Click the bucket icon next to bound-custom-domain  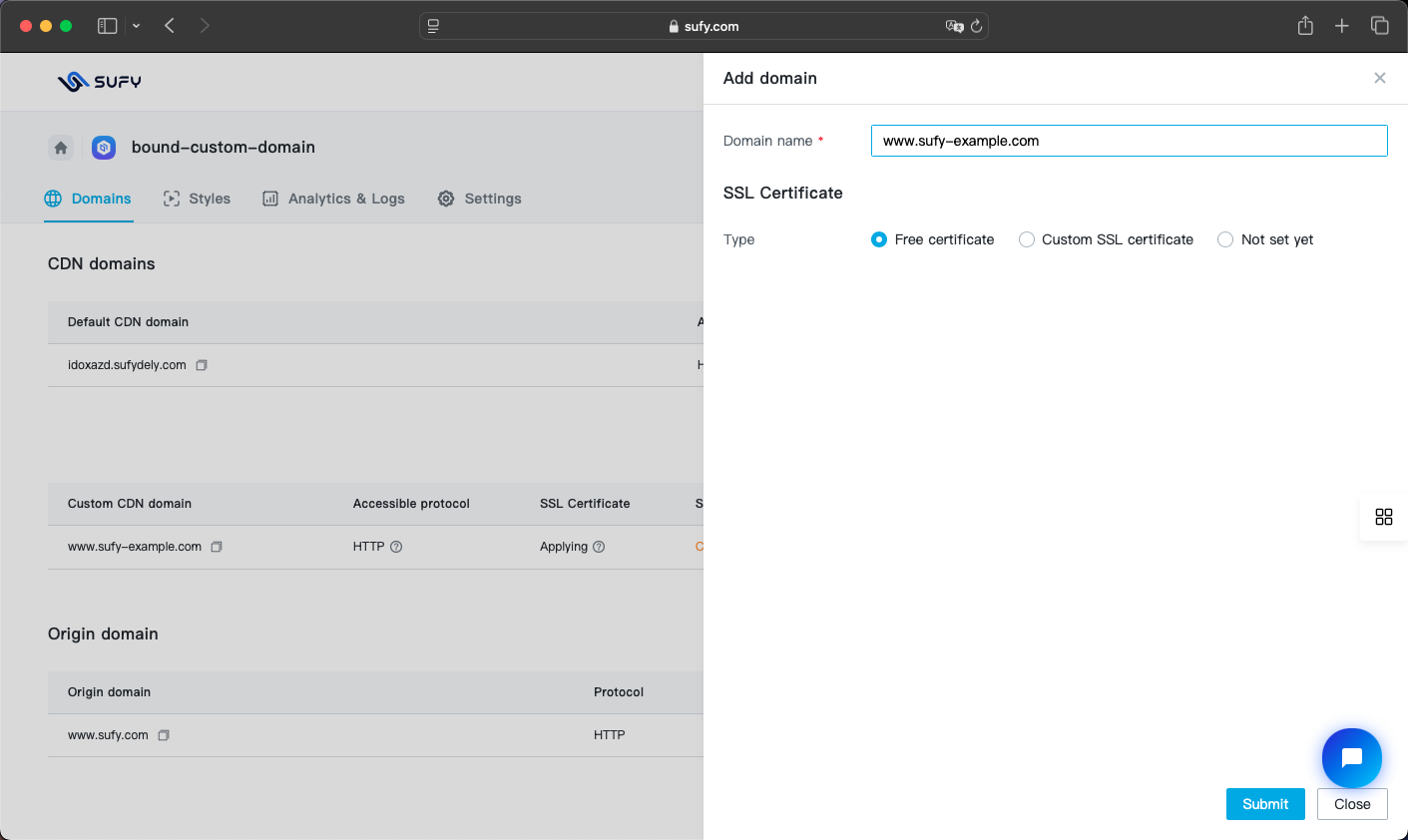point(104,148)
